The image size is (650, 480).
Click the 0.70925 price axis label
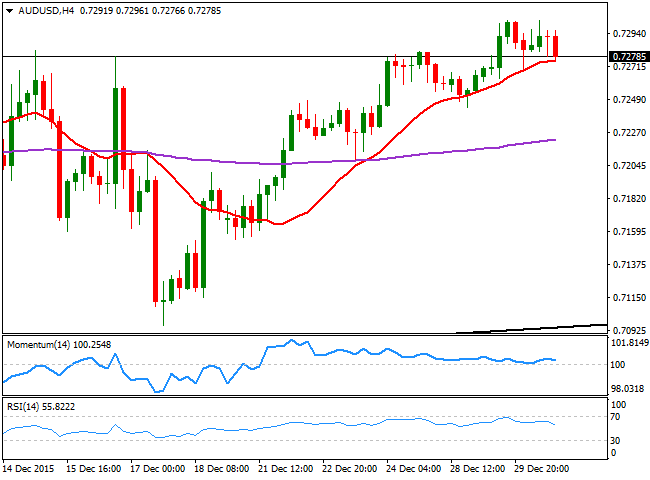[629, 330]
